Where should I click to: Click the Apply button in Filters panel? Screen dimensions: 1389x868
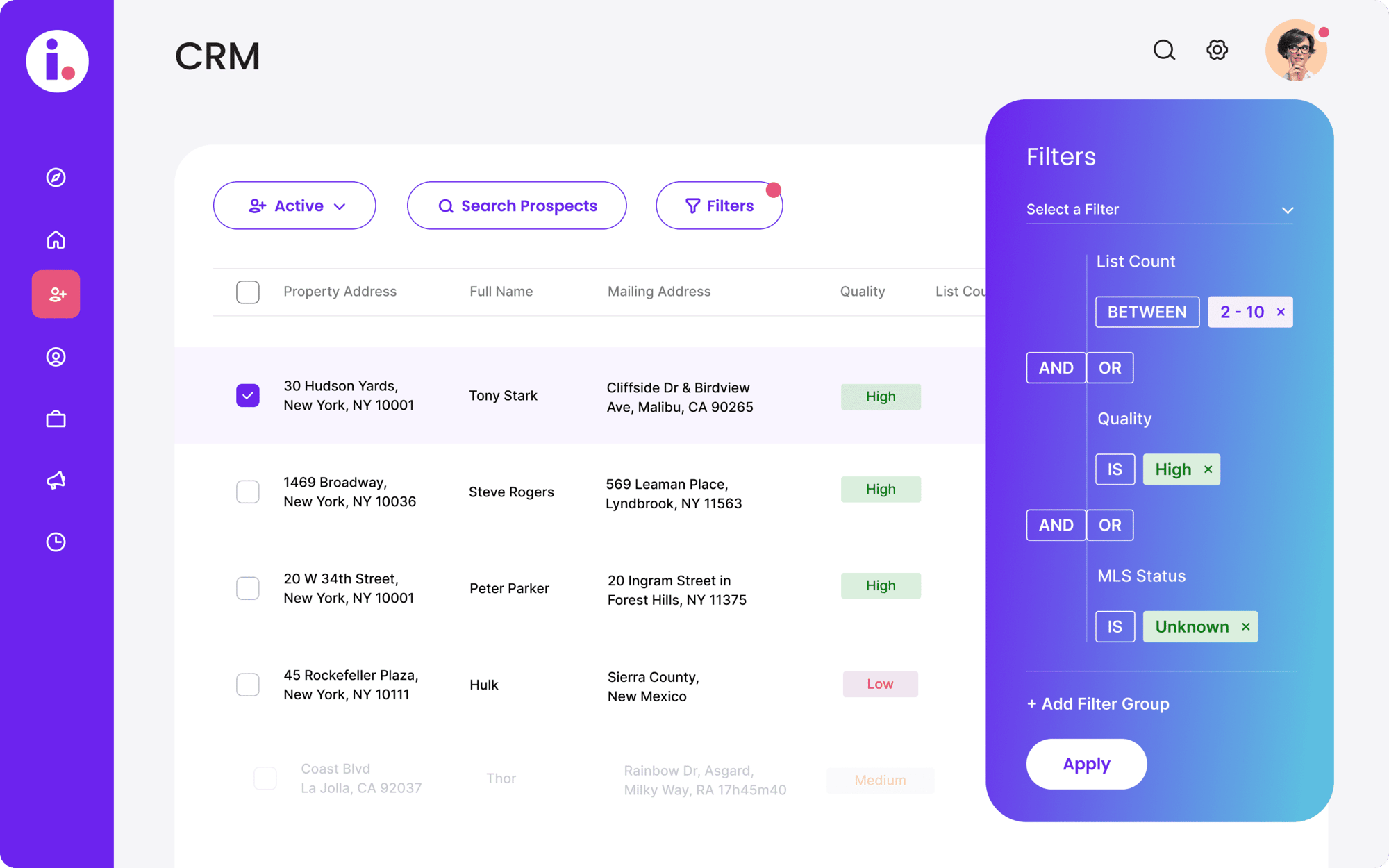[x=1087, y=763]
